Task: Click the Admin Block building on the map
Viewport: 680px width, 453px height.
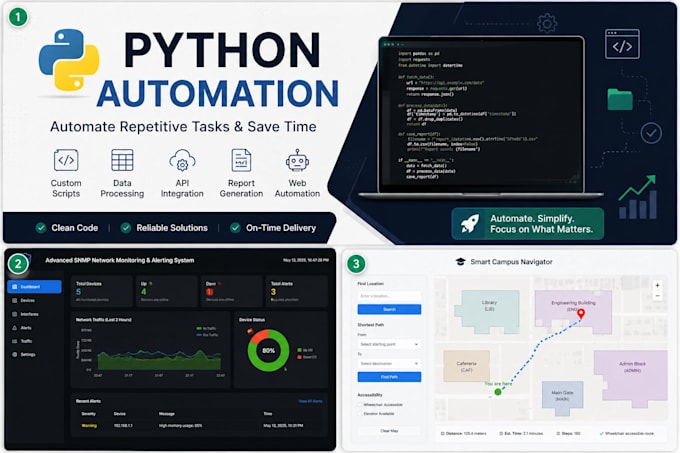Action: point(631,378)
